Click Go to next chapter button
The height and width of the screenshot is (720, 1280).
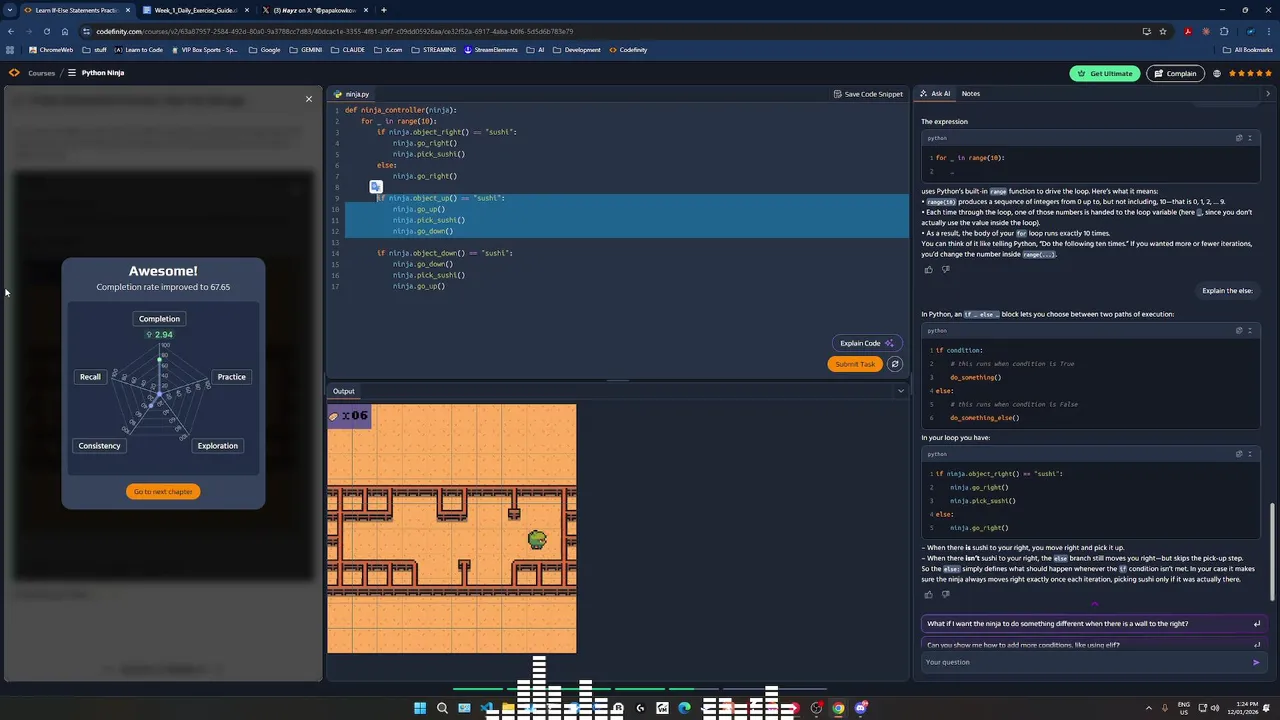click(x=163, y=491)
